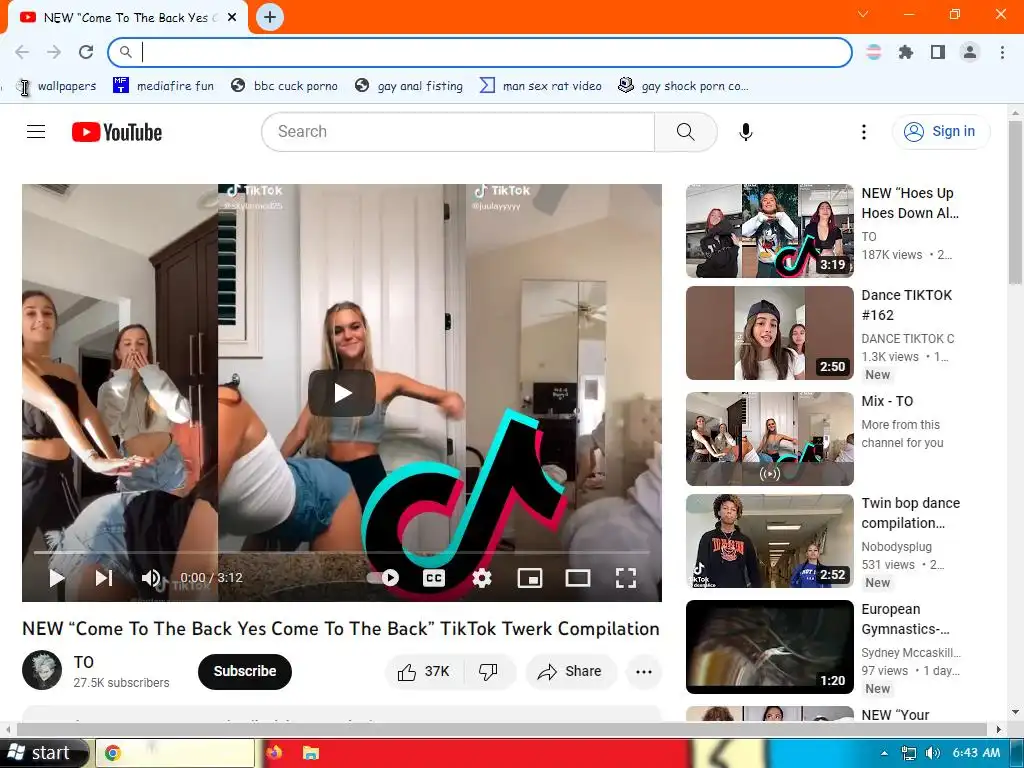Click the horizontal page scrollbar
This screenshot has width=1024, height=768.
(x=502, y=729)
